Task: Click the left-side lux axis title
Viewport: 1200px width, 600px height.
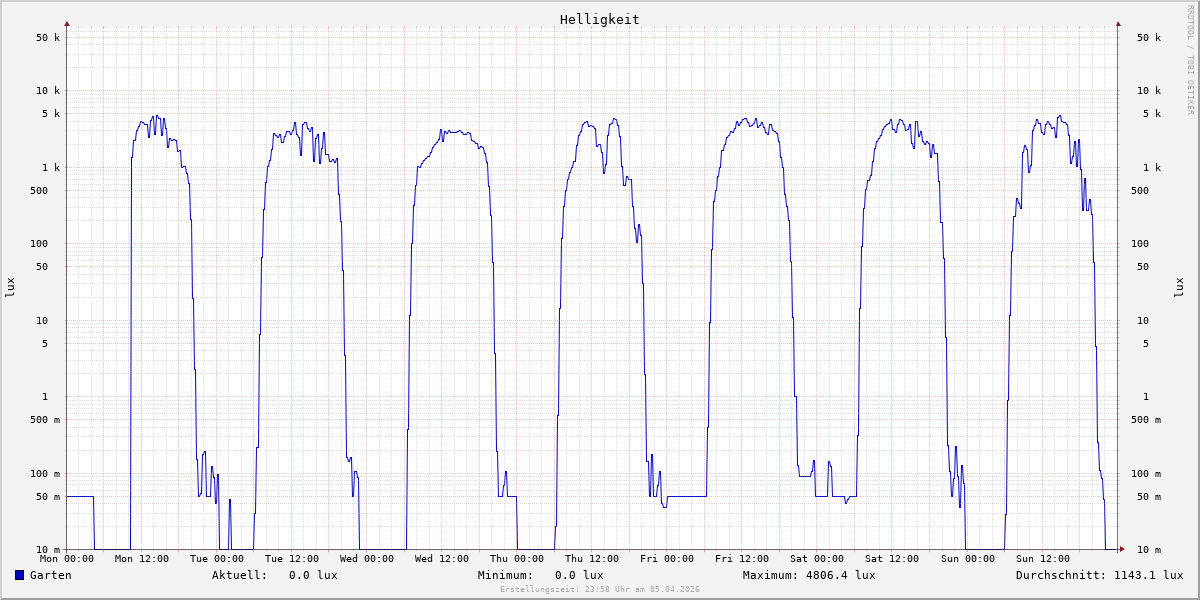Action: [x=10, y=287]
